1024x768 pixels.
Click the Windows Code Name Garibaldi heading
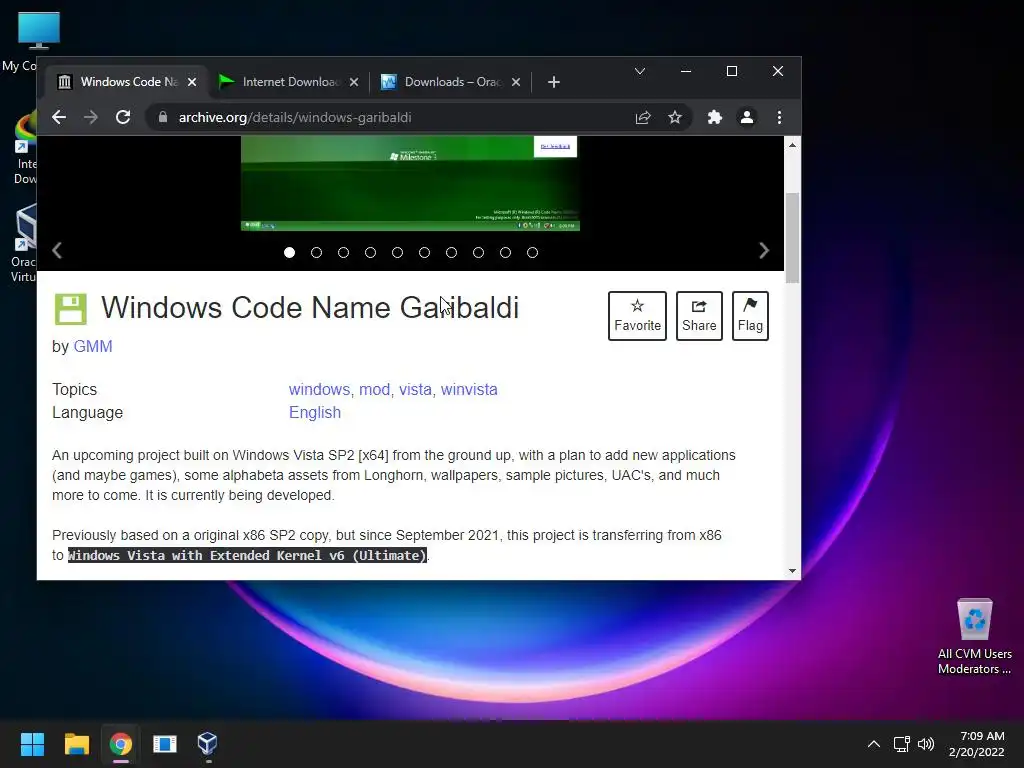(310, 308)
